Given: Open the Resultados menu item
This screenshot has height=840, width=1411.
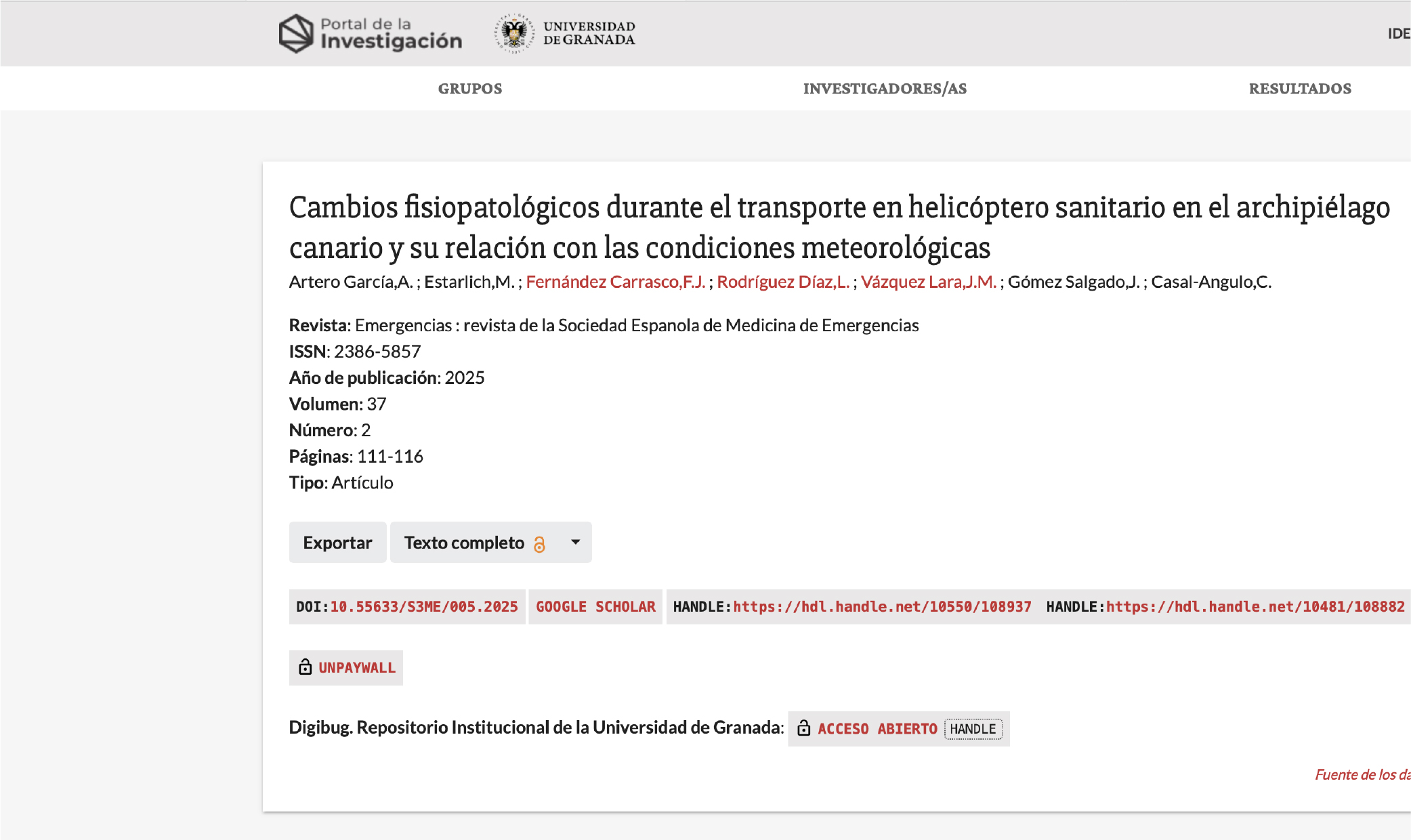Looking at the screenshot, I should point(1300,89).
